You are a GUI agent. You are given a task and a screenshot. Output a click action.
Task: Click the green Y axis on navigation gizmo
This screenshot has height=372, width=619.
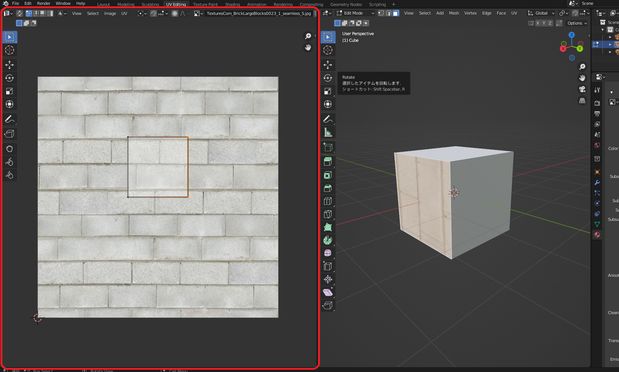580,49
